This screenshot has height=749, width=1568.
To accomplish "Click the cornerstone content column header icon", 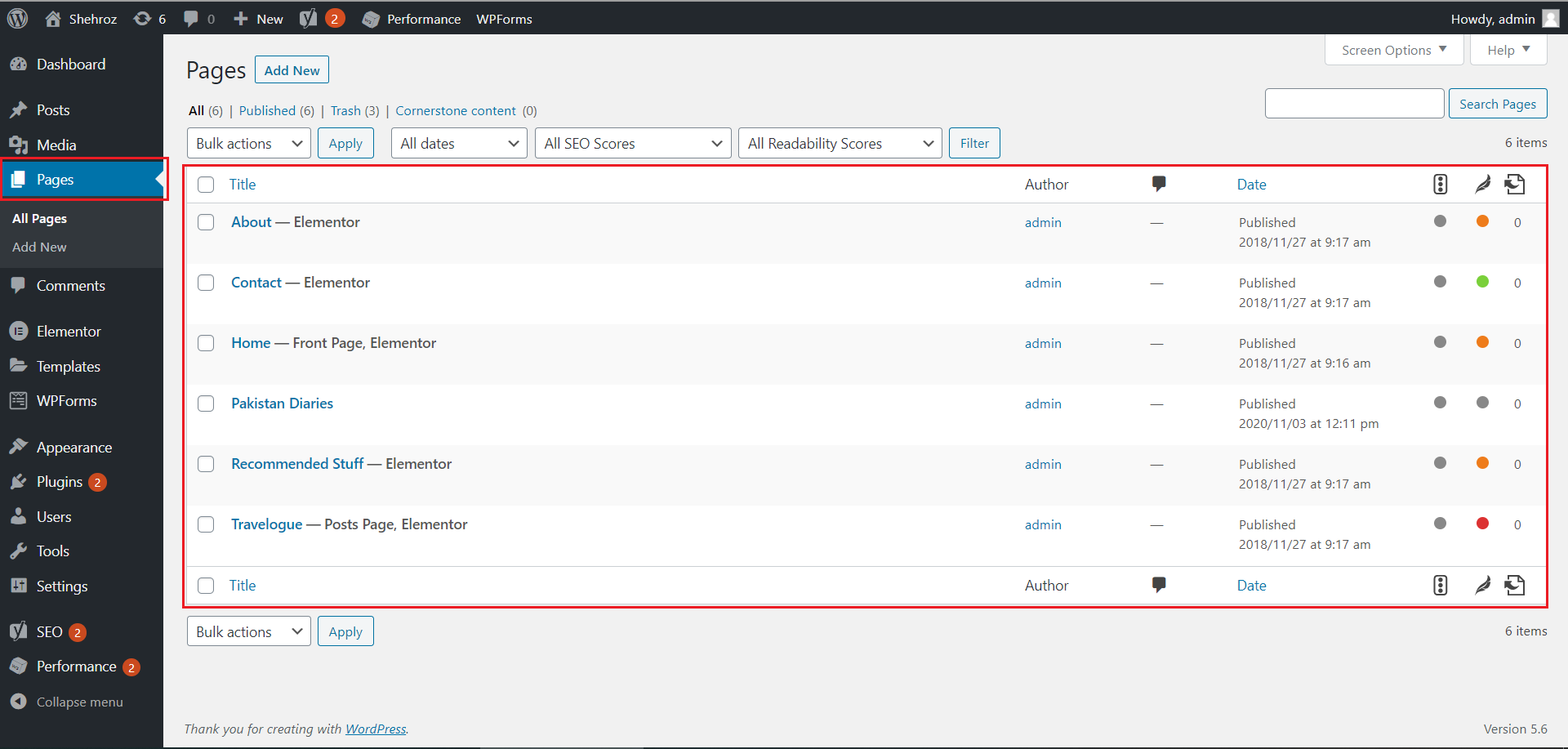I will [x=1514, y=184].
